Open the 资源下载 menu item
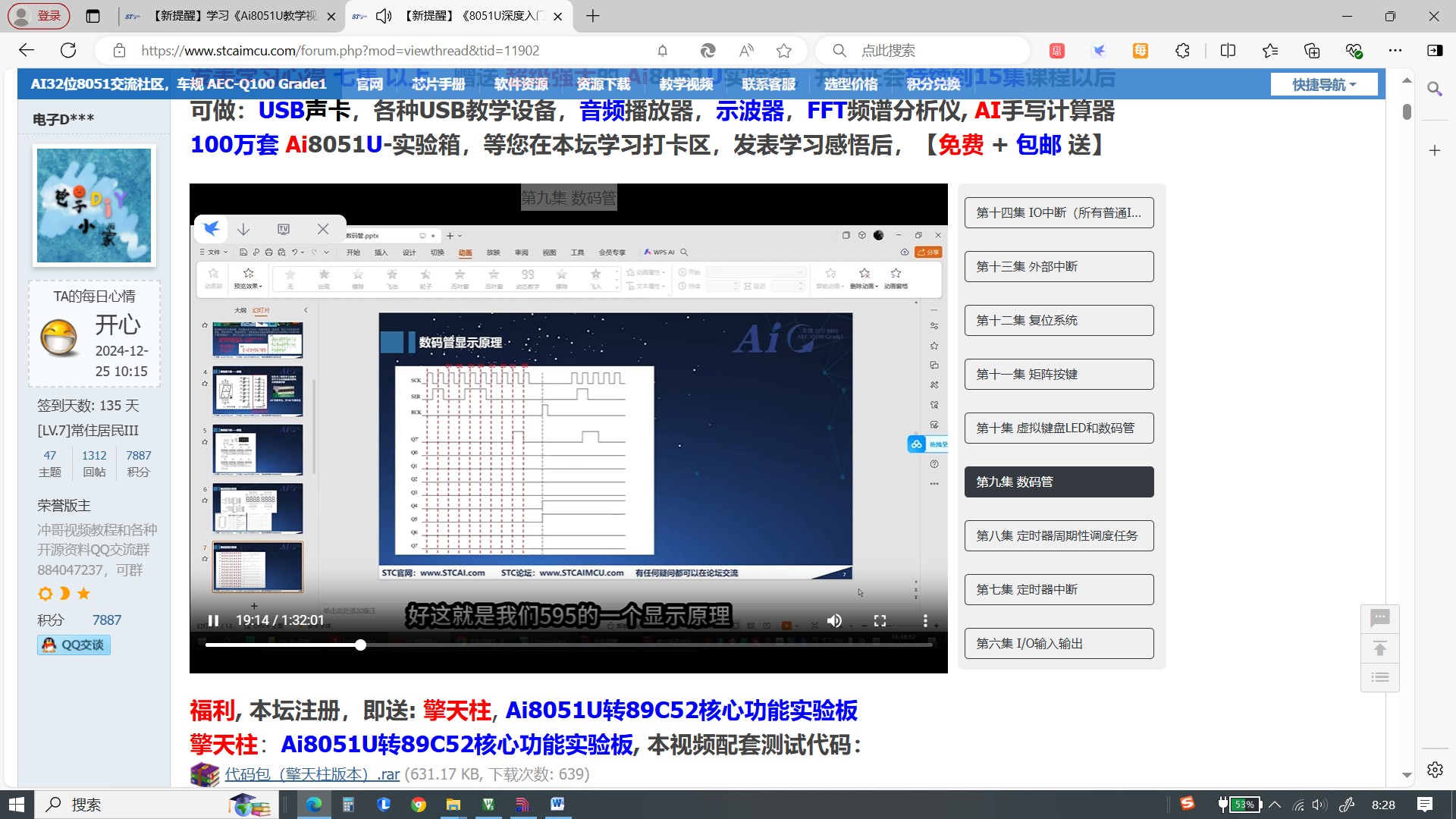 604,84
